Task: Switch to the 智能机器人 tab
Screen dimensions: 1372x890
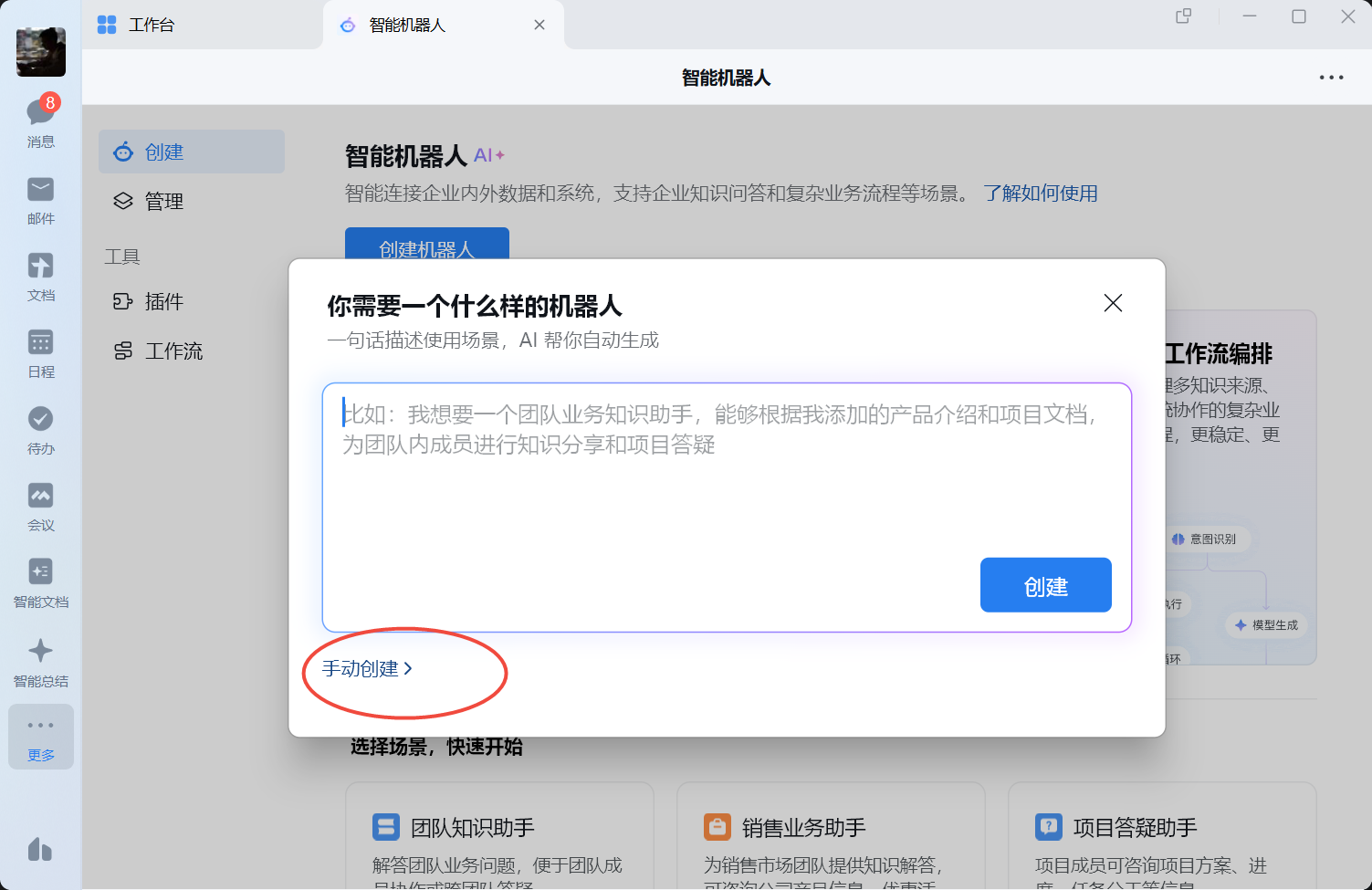Action: pyautogui.click(x=443, y=25)
